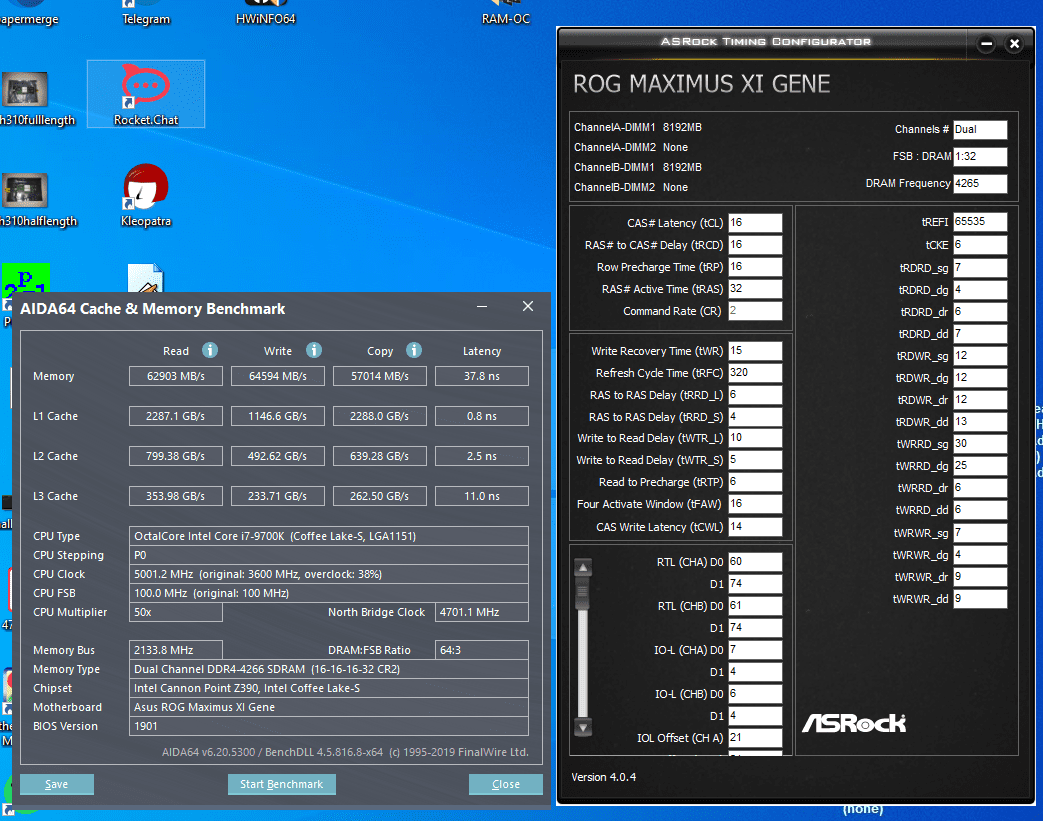This screenshot has width=1043, height=821.
Task: Click the RTL list scrollbar thumb
Action: (x=583, y=593)
